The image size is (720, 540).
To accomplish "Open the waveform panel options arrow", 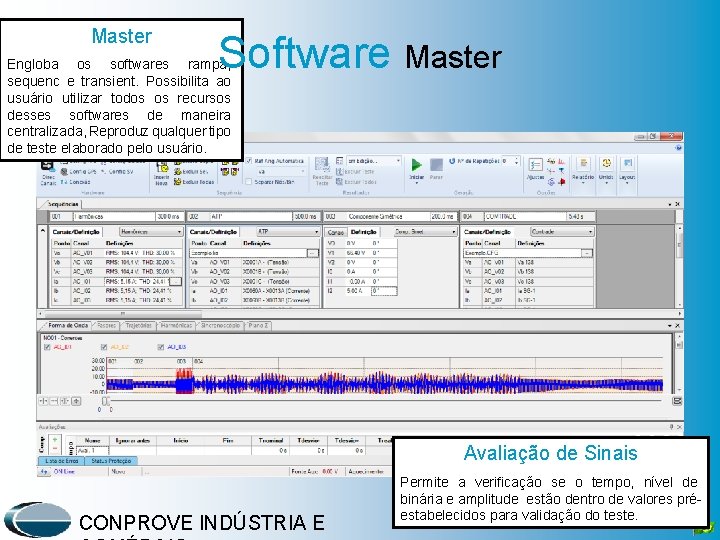I will coord(669,326).
